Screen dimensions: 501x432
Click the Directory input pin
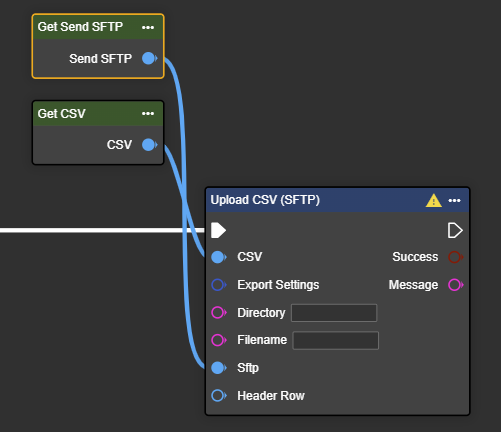click(x=219, y=313)
